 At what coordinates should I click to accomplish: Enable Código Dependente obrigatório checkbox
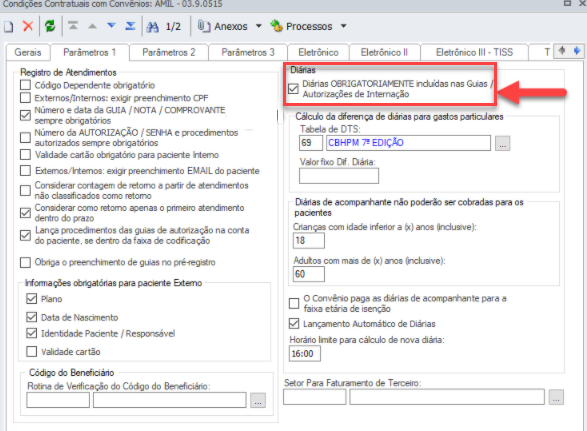click(x=25, y=85)
